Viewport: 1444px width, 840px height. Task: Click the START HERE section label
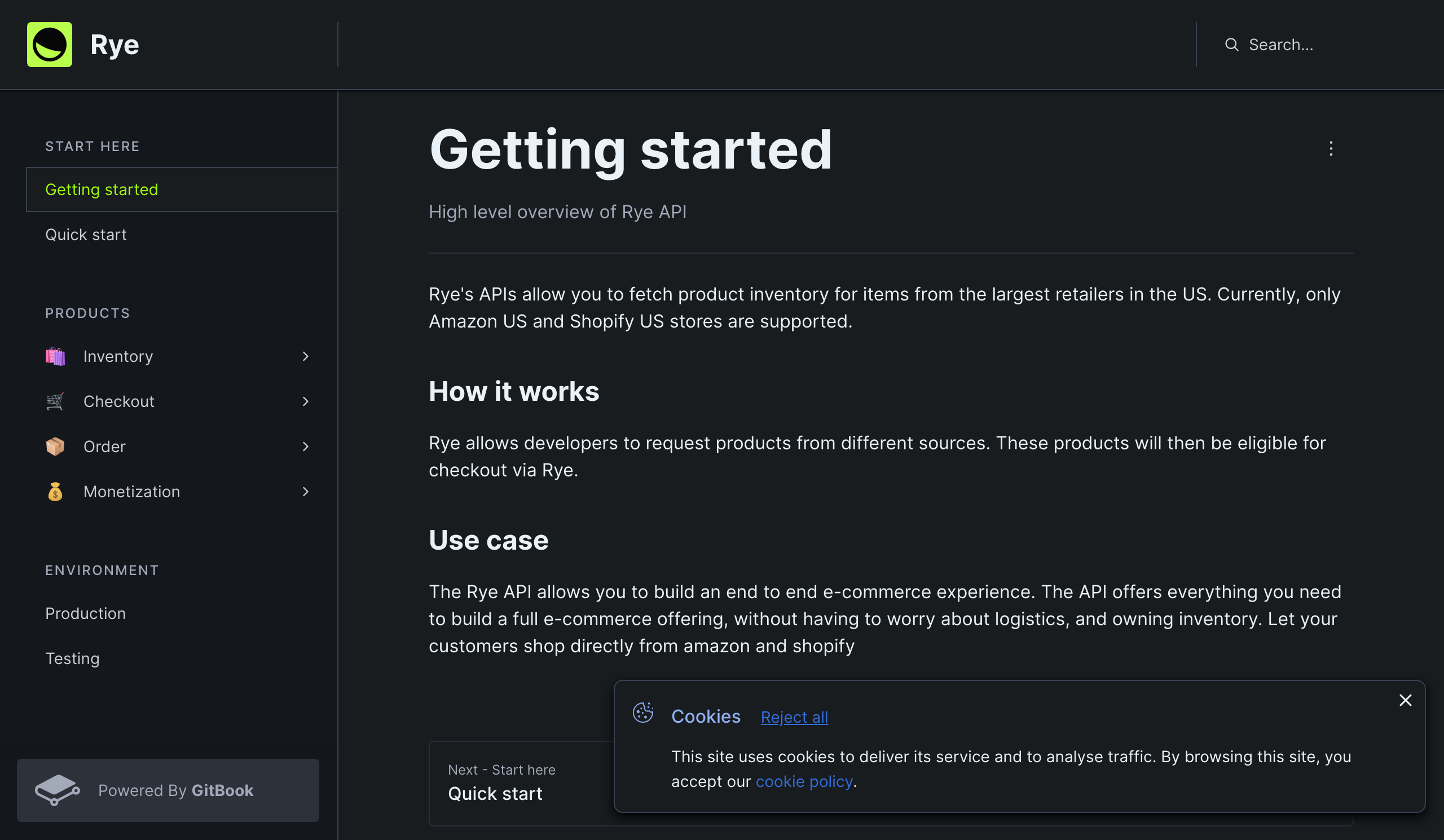point(93,147)
